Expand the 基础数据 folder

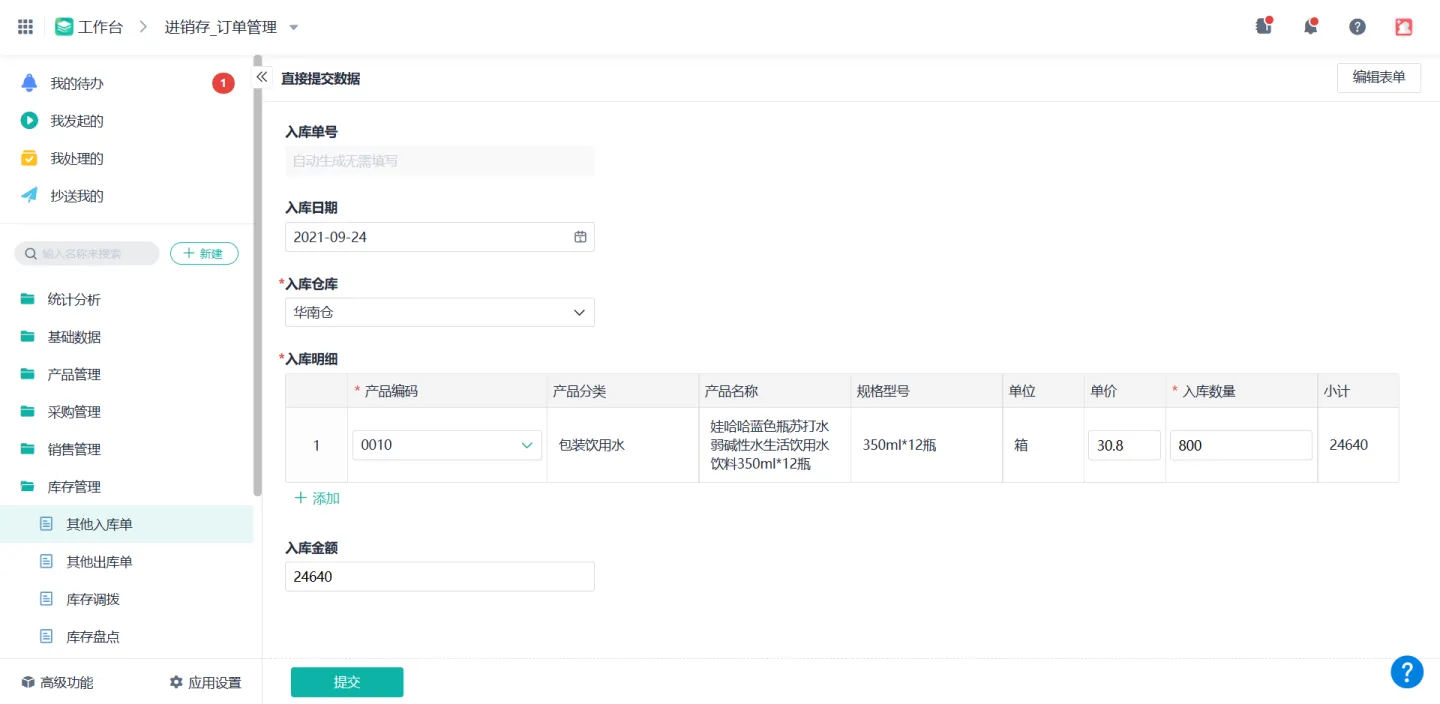[x=126, y=337]
